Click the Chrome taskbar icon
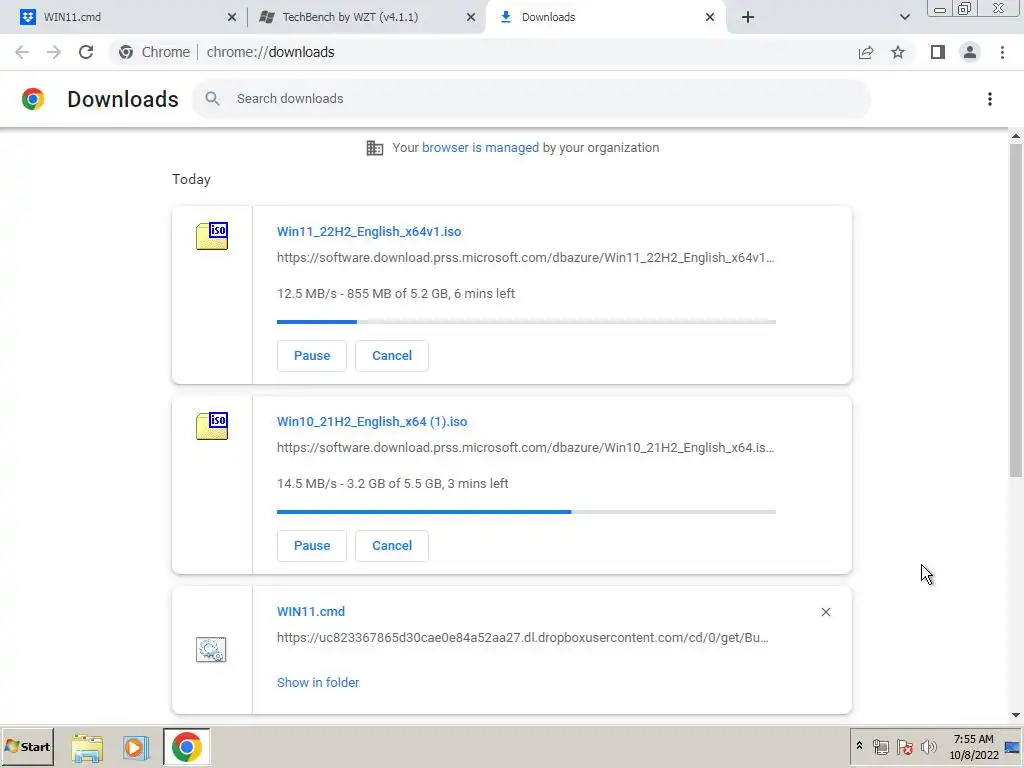The width and height of the screenshot is (1024, 768). click(187, 747)
